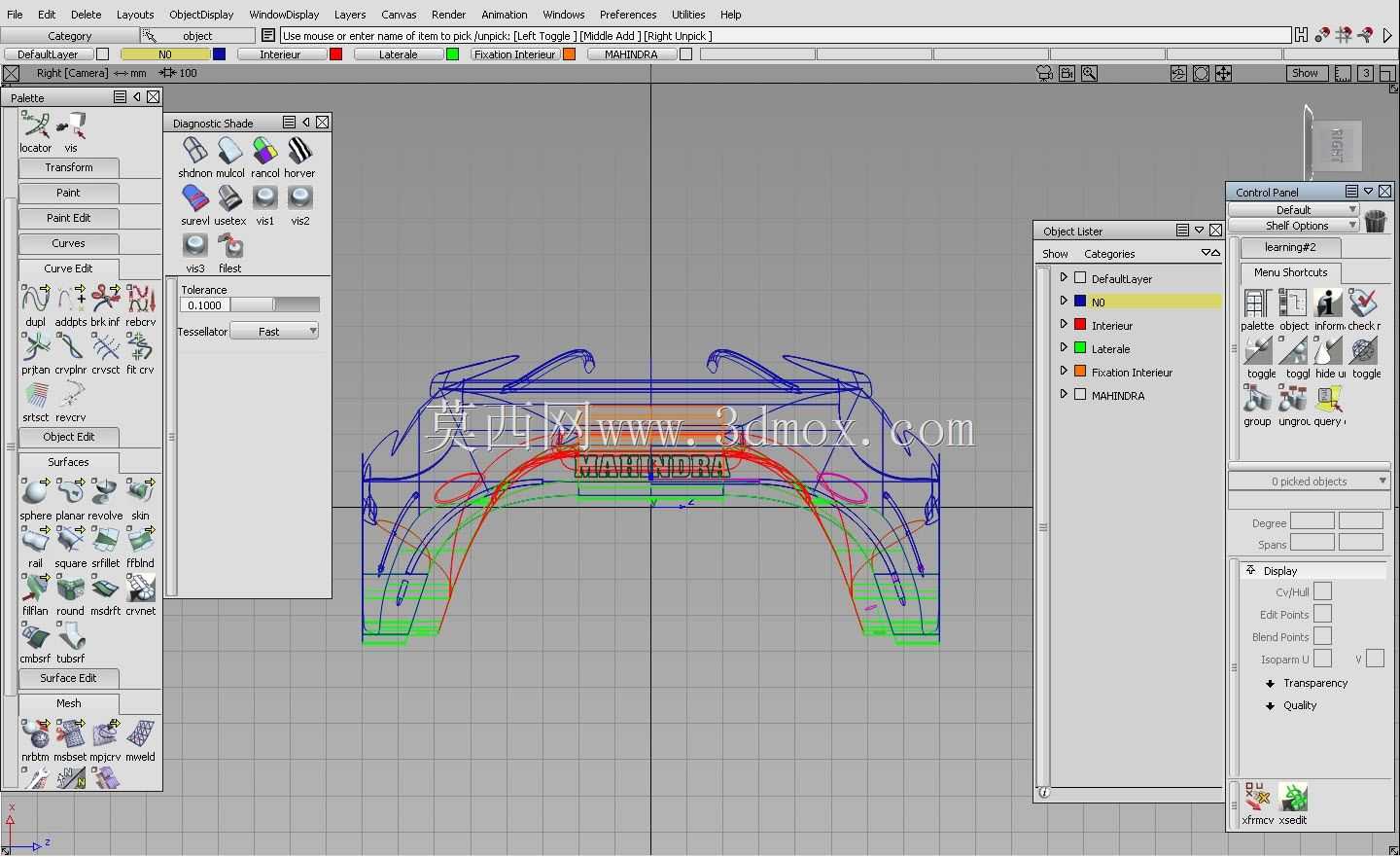This screenshot has width=1400, height=857.
Task: Expand the Interieur layer in Object Lister
Action: pos(1064,325)
